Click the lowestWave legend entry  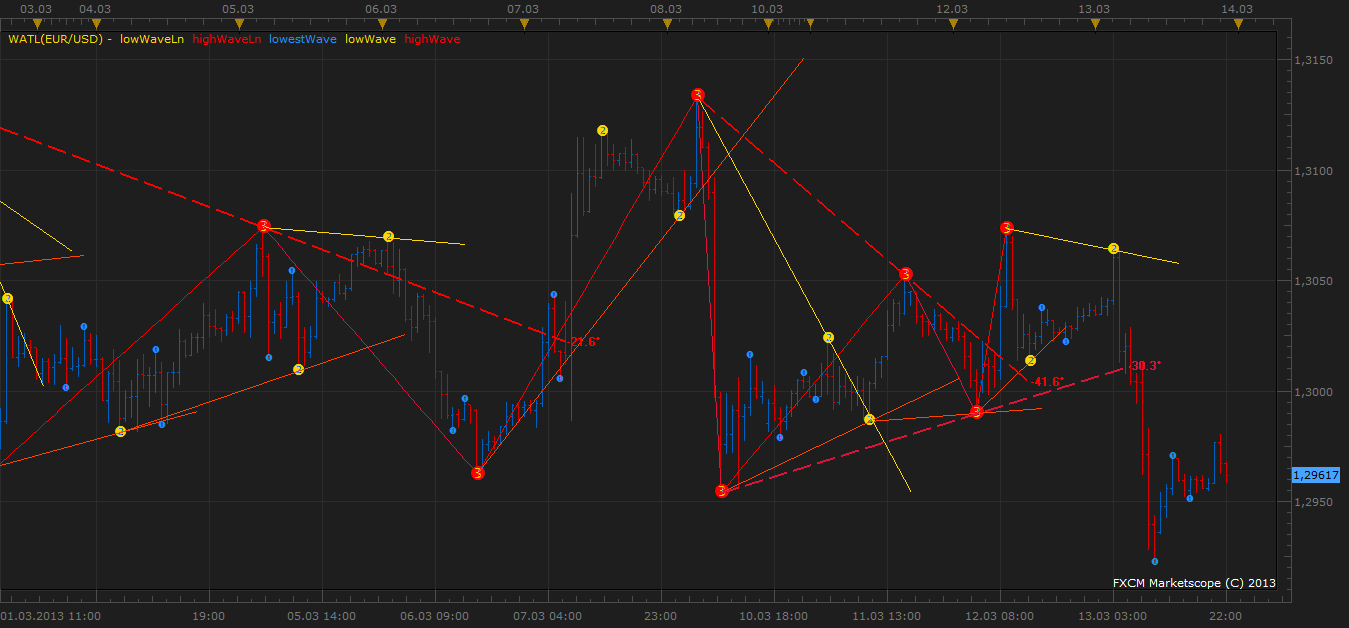pyautogui.click(x=303, y=40)
